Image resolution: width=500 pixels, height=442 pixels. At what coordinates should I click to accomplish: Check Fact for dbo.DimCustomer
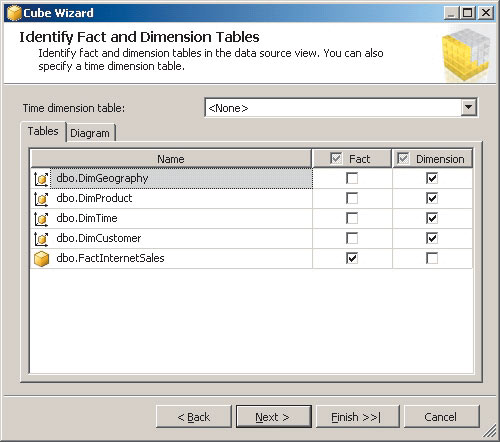(x=352, y=238)
